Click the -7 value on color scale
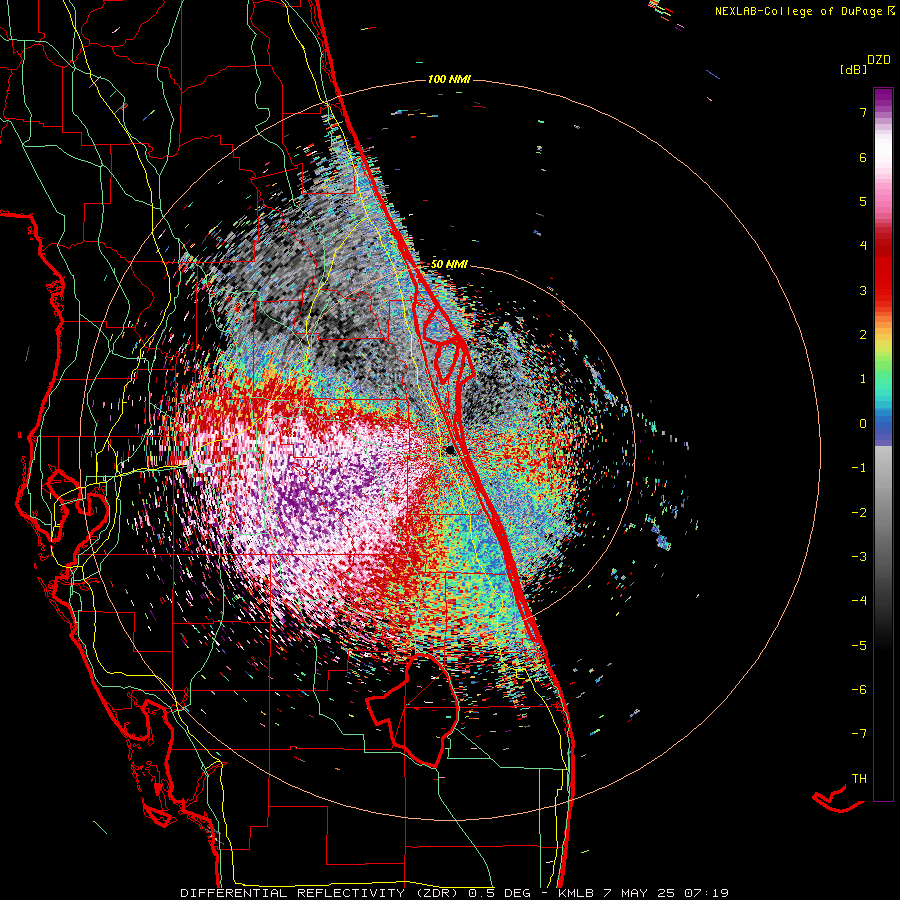900x900 pixels. 859,734
